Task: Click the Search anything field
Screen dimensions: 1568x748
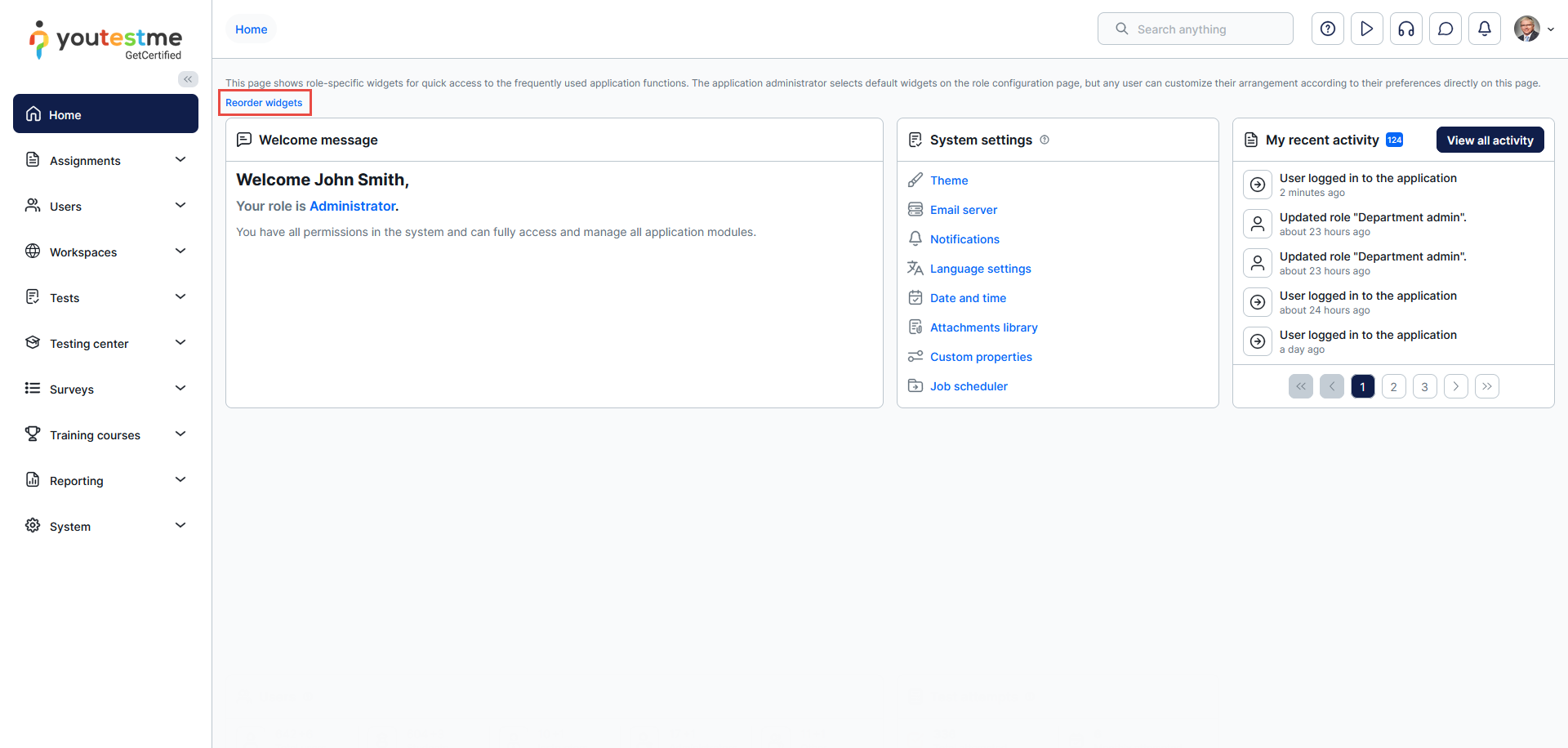Action: (x=1195, y=29)
